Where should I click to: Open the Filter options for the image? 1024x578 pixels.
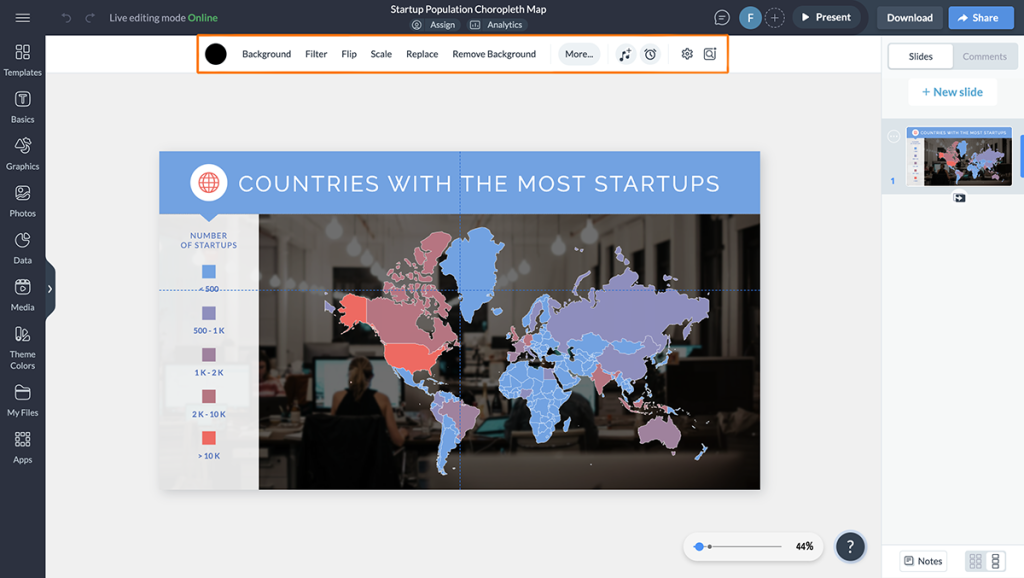click(315, 53)
